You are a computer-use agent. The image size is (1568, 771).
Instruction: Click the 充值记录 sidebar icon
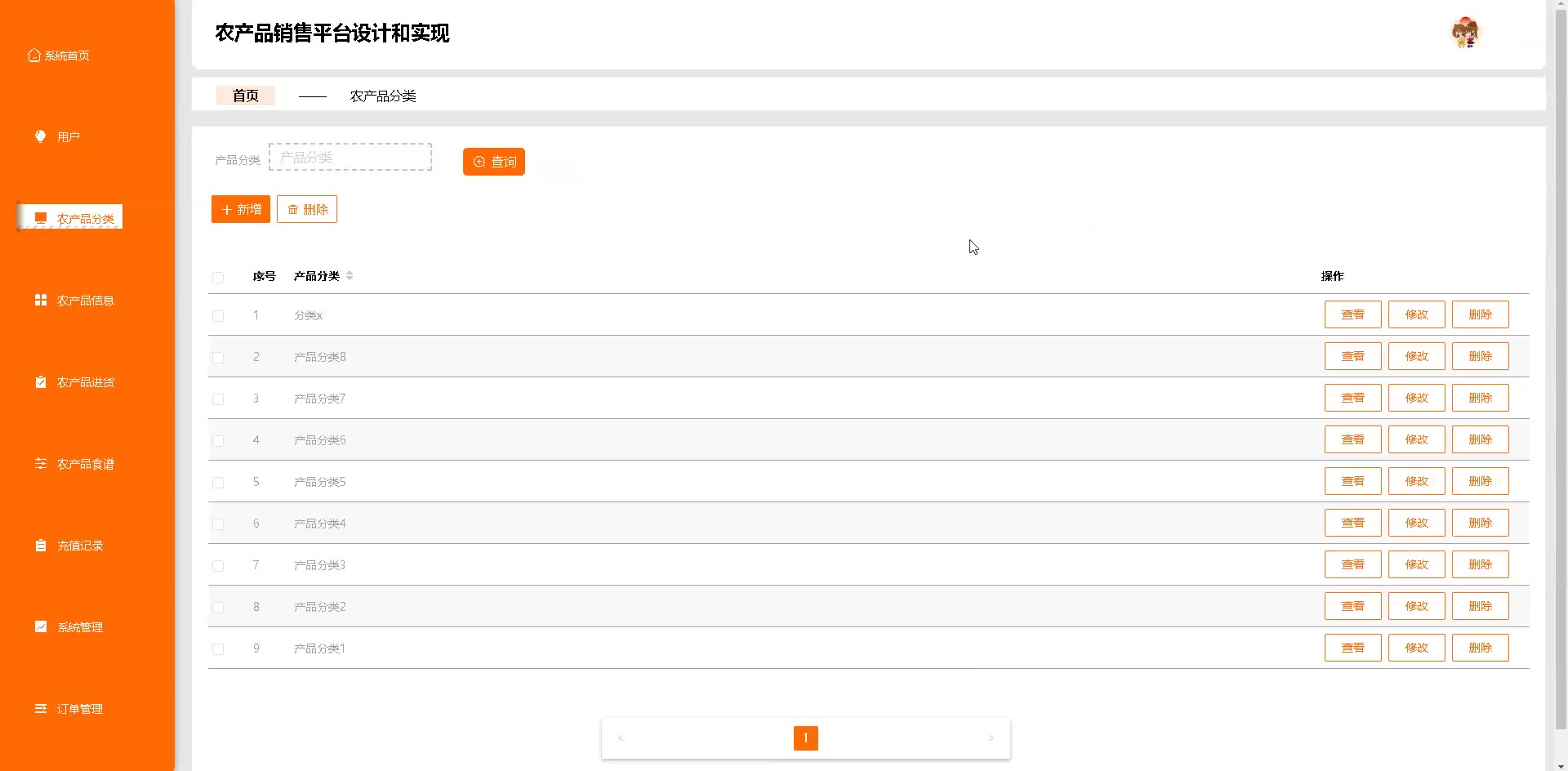coord(40,546)
